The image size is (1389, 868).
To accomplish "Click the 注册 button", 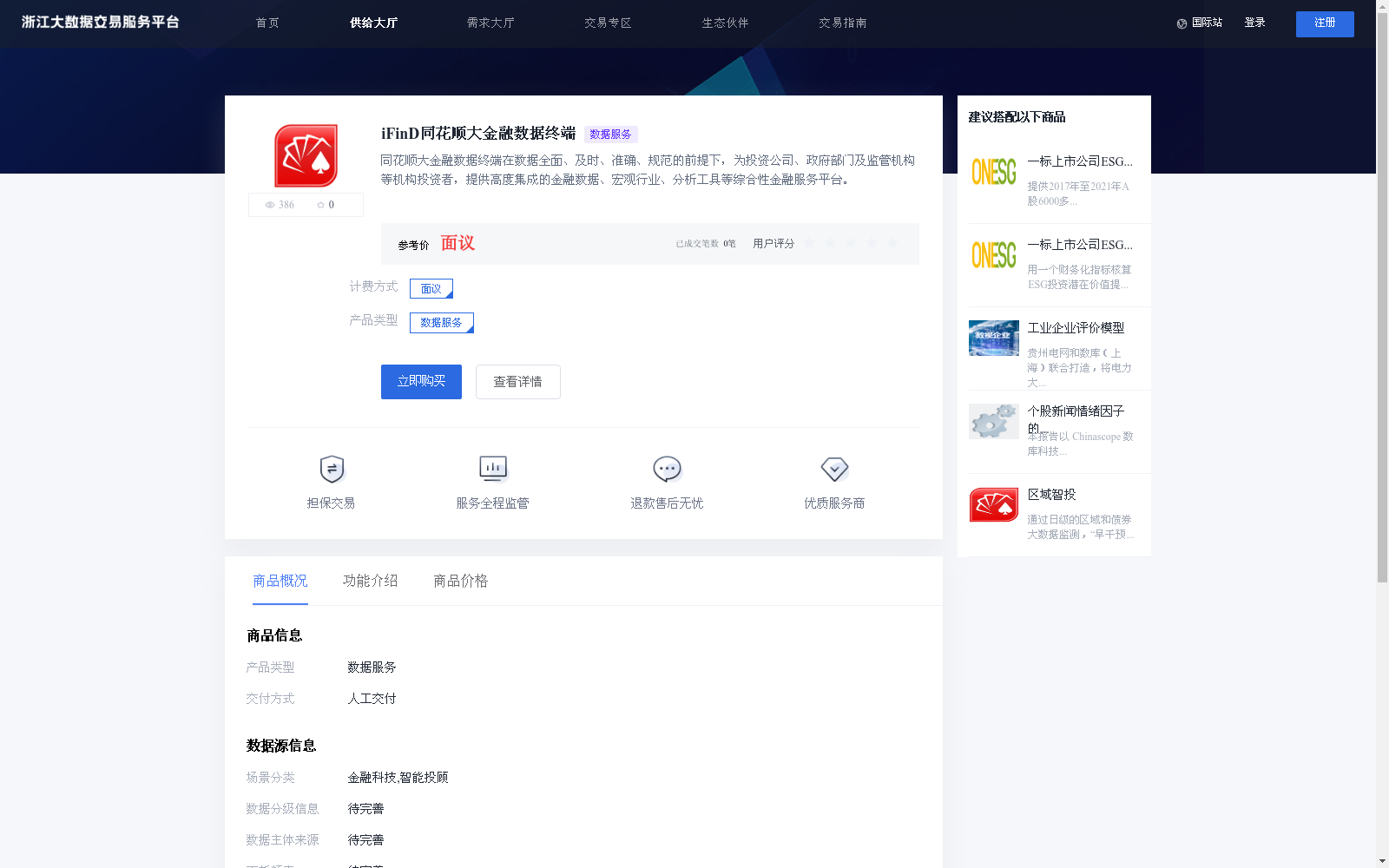I will point(1325,24).
